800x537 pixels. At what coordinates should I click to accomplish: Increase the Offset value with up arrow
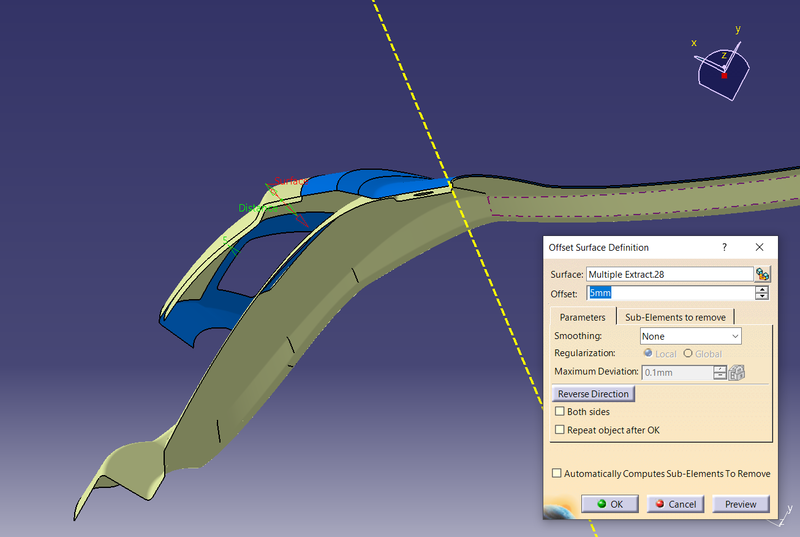click(x=762, y=289)
